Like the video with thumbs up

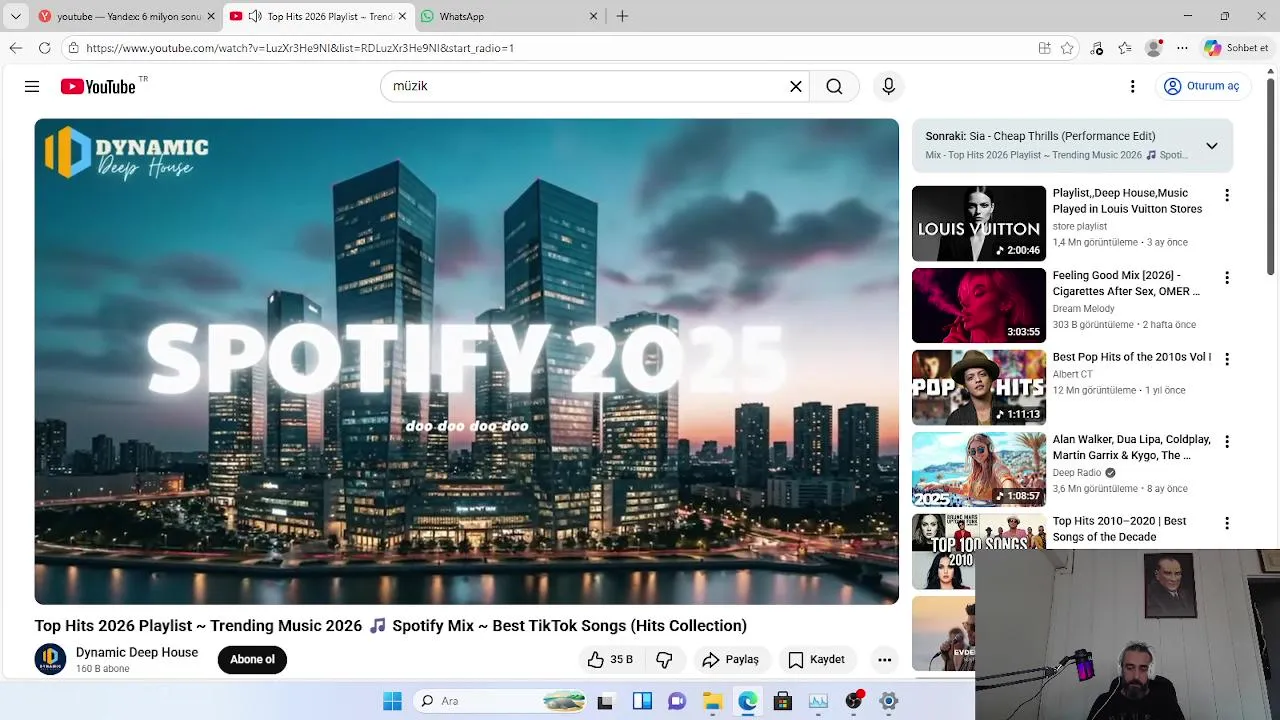610,660
